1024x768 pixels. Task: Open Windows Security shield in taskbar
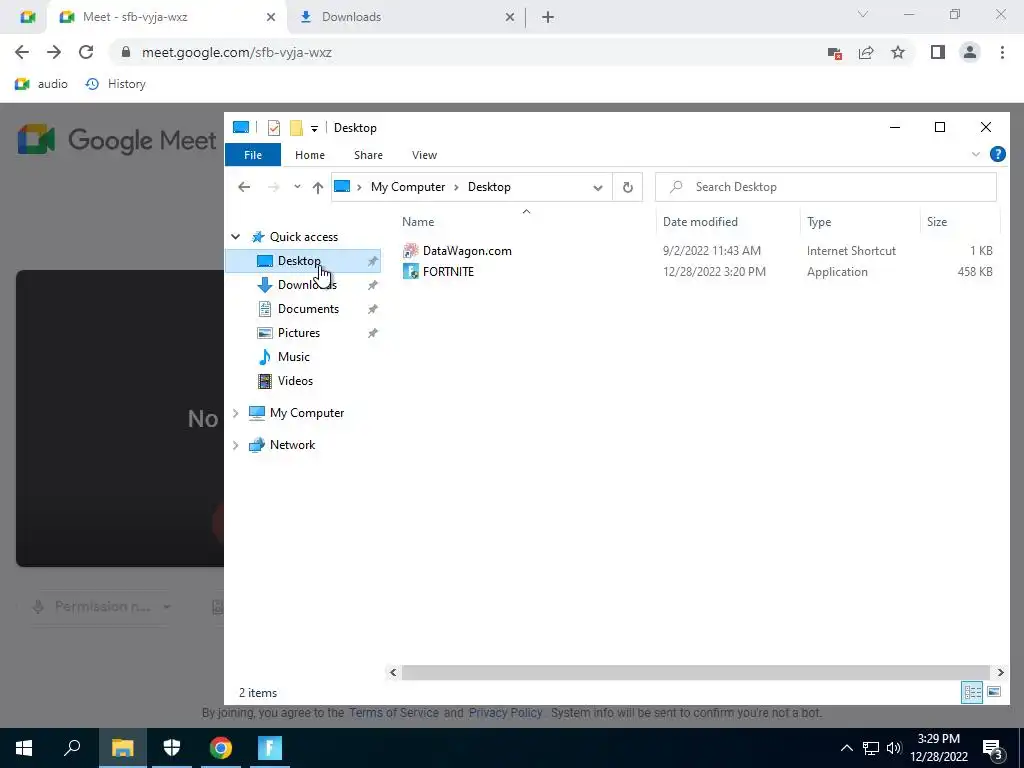tap(171, 748)
